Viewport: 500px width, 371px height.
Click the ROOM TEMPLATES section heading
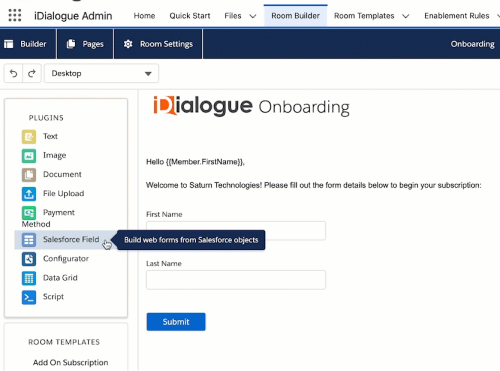tap(64, 342)
